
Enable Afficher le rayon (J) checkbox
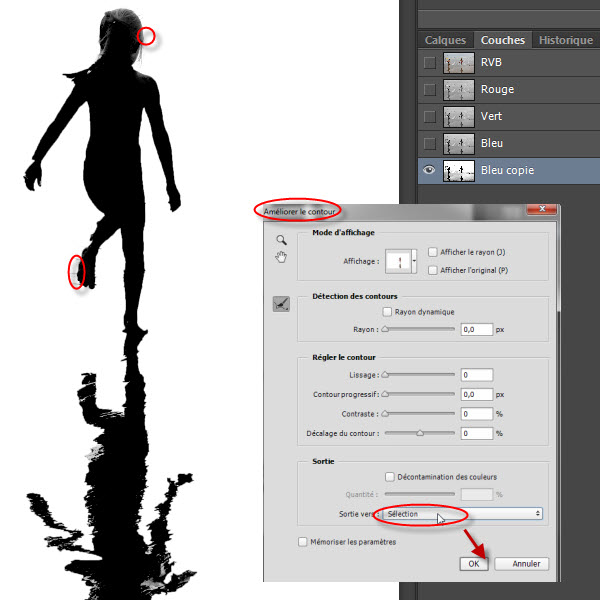(x=432, y=252)
